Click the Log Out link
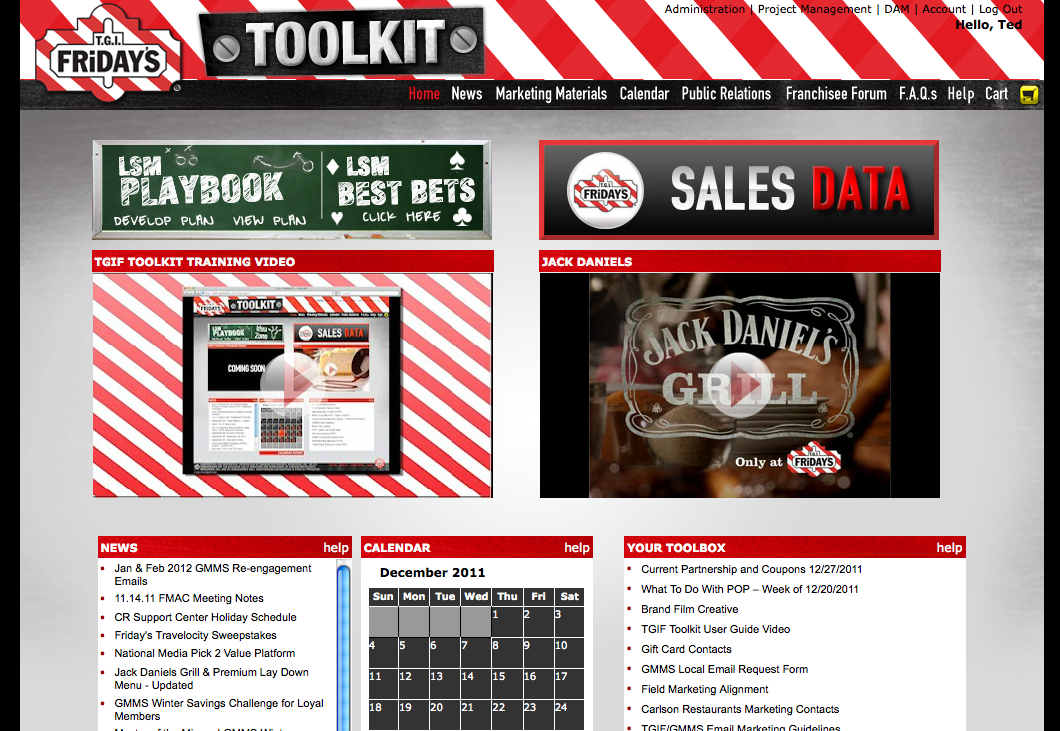This screenshot has width=1060, height=731. tap(1000, 9)
